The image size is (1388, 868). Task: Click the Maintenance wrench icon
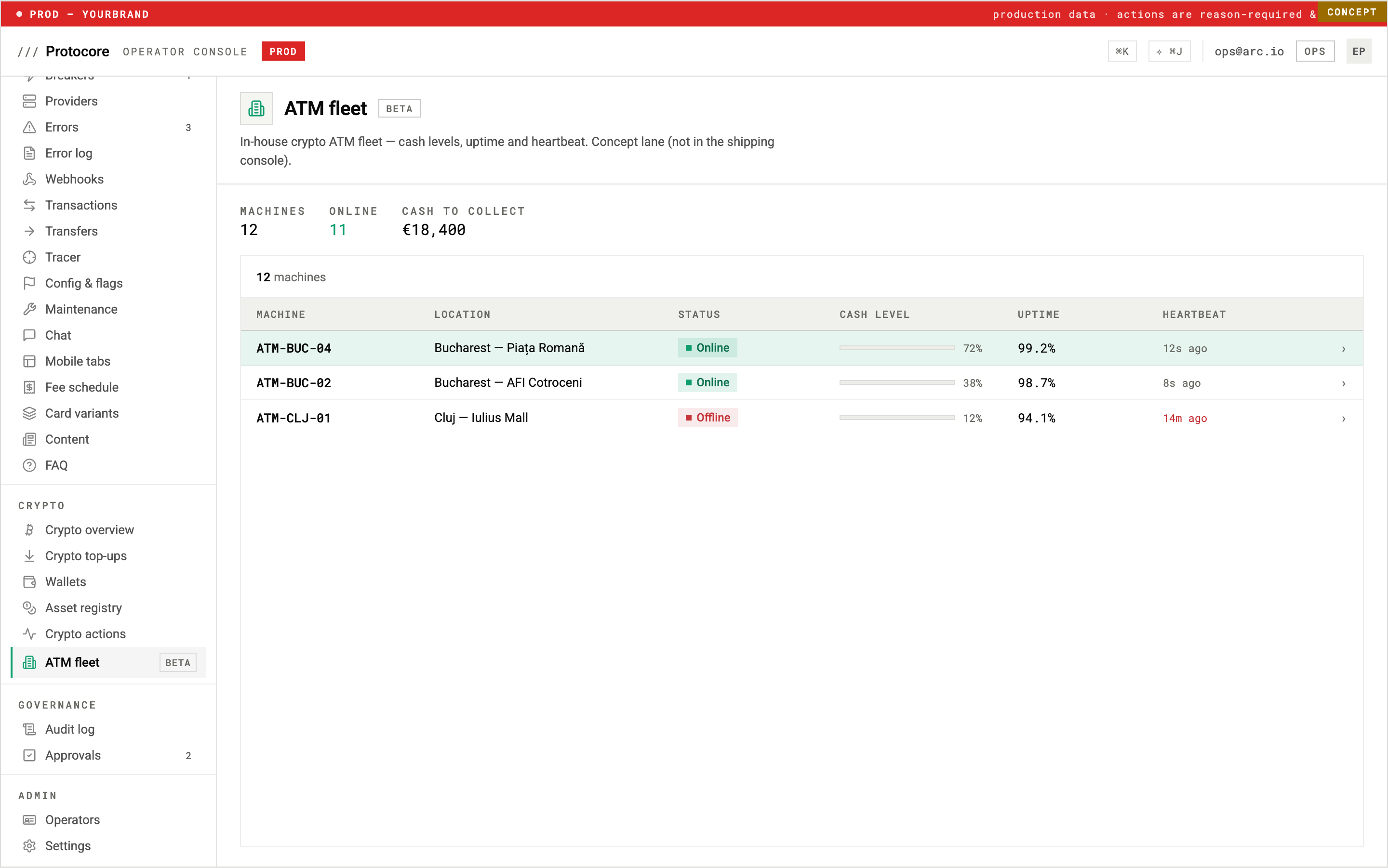pyautogui.click(x=29, y=309)
